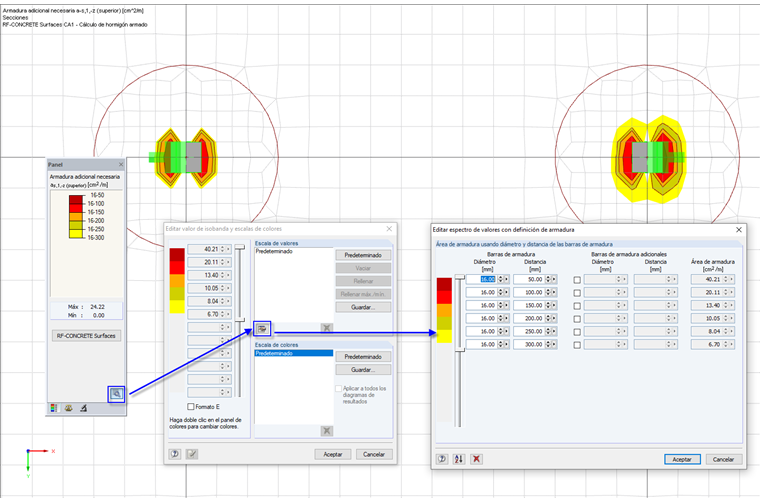Select balance scales icon at Panel bottom
Image resolution: width=760 pixels, height=502 pixels.
[x=68, y=408]
